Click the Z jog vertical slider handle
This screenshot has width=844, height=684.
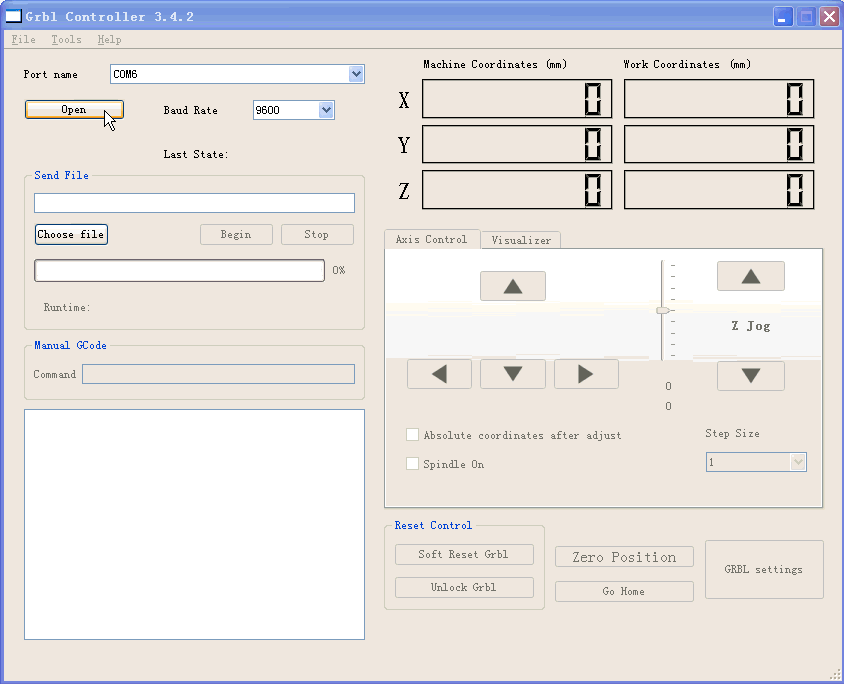click(x=663, y=311)
